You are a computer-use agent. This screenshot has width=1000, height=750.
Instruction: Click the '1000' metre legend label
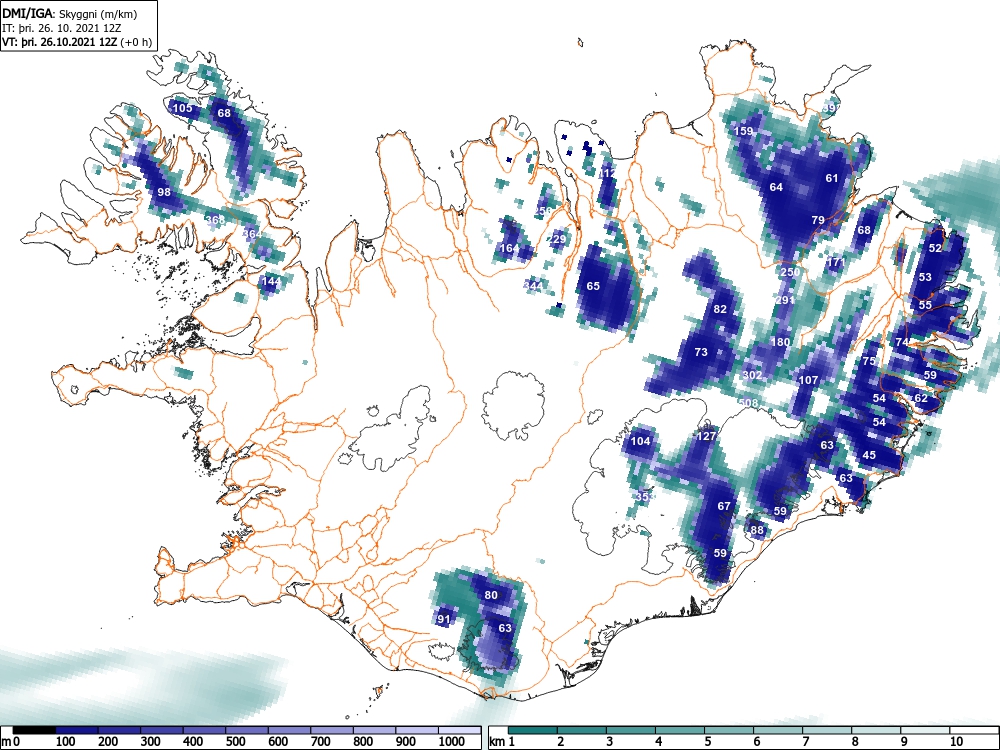(x=452, y=742)
